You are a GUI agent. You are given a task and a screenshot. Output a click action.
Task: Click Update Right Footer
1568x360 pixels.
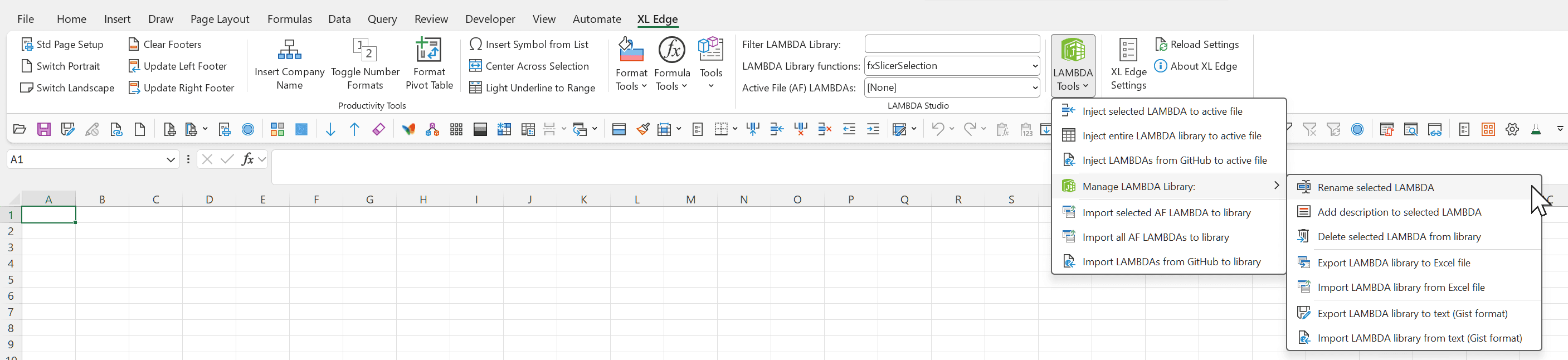click(182, 87)
